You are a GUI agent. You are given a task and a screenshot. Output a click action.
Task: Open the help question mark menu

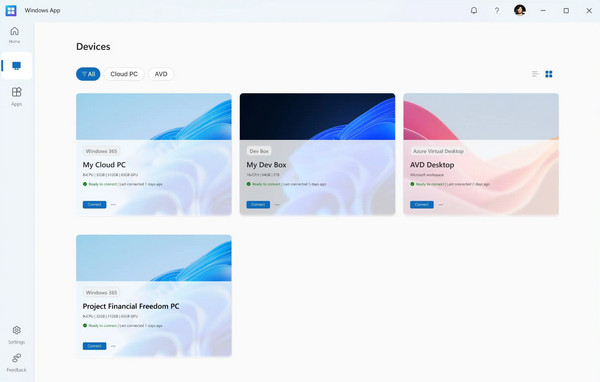pos(497,11)
